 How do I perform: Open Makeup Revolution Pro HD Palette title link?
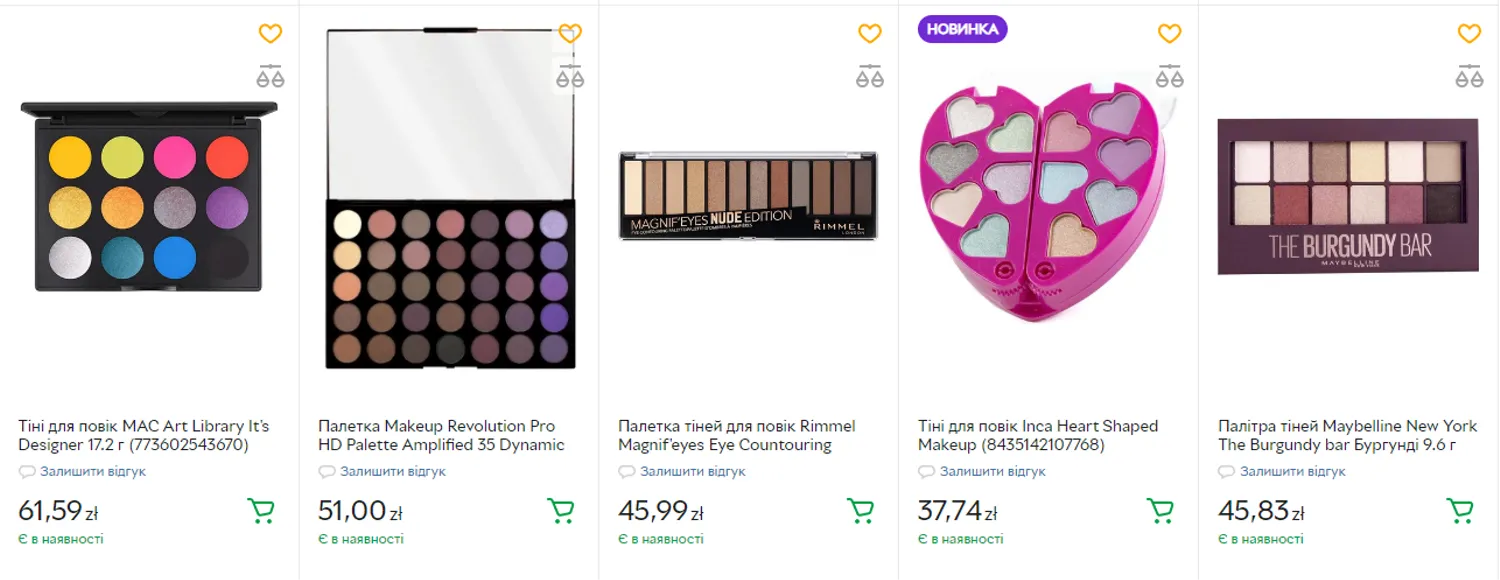point(441,435)
